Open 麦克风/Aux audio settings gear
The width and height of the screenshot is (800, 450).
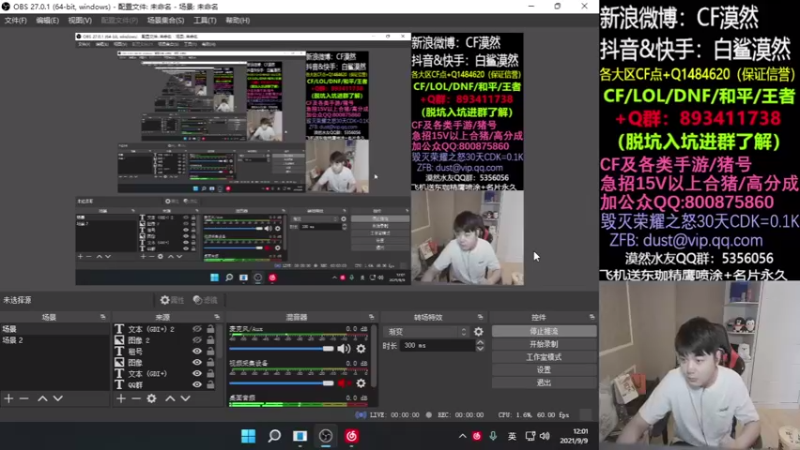click(361, 348)
